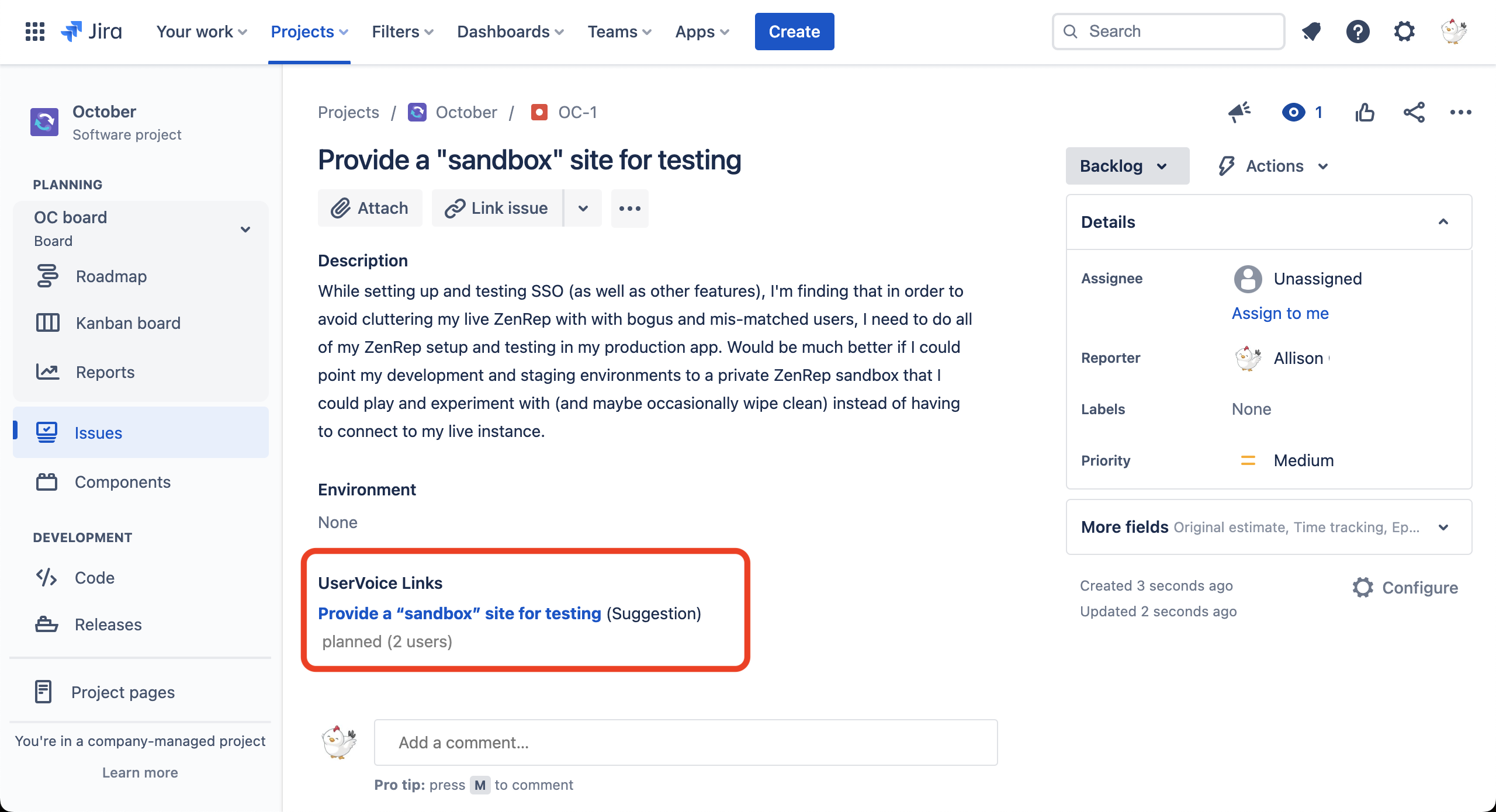This screenshot has width=1496, height=812.
Task: Click OC-1 in the breadcrumb
Action: [577, 112]
